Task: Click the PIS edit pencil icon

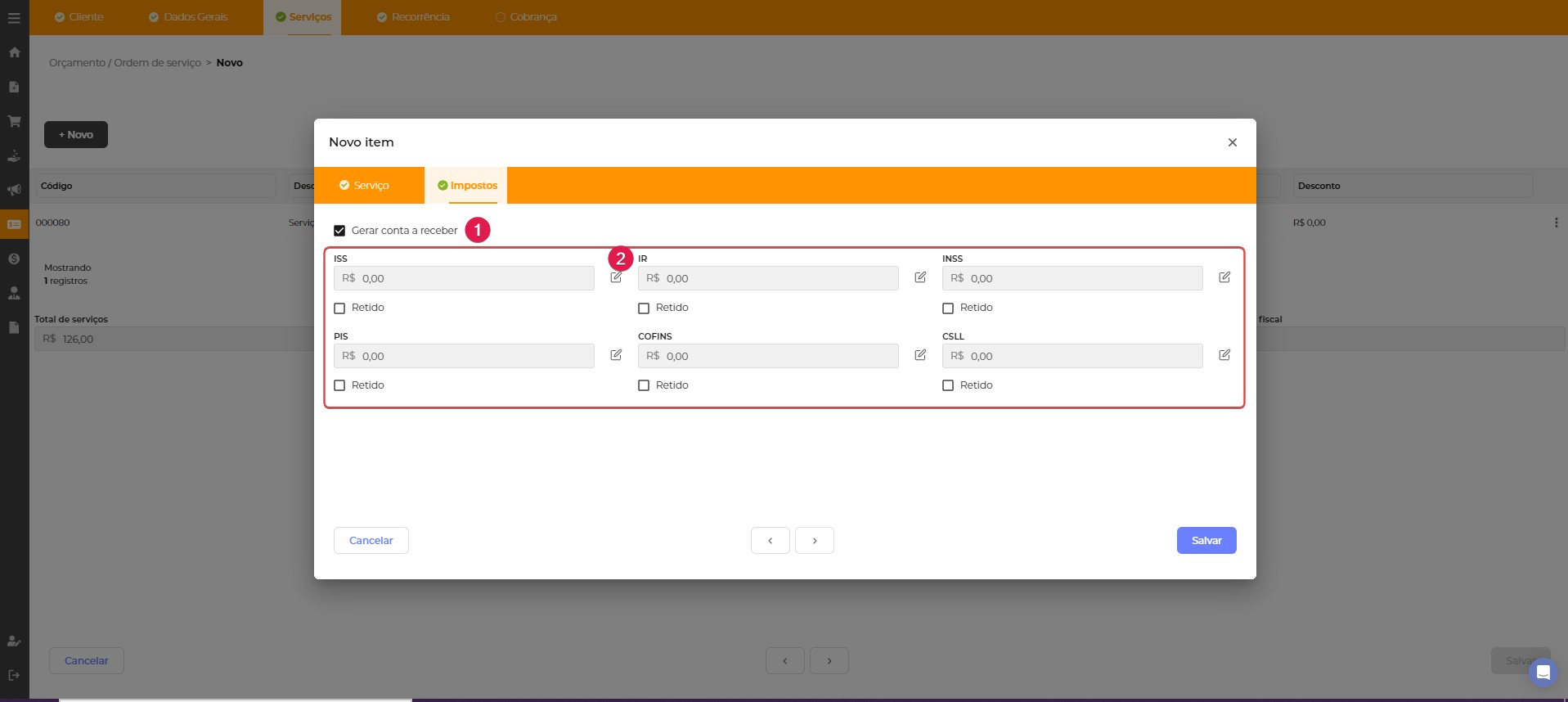Action: coord(616,355)
